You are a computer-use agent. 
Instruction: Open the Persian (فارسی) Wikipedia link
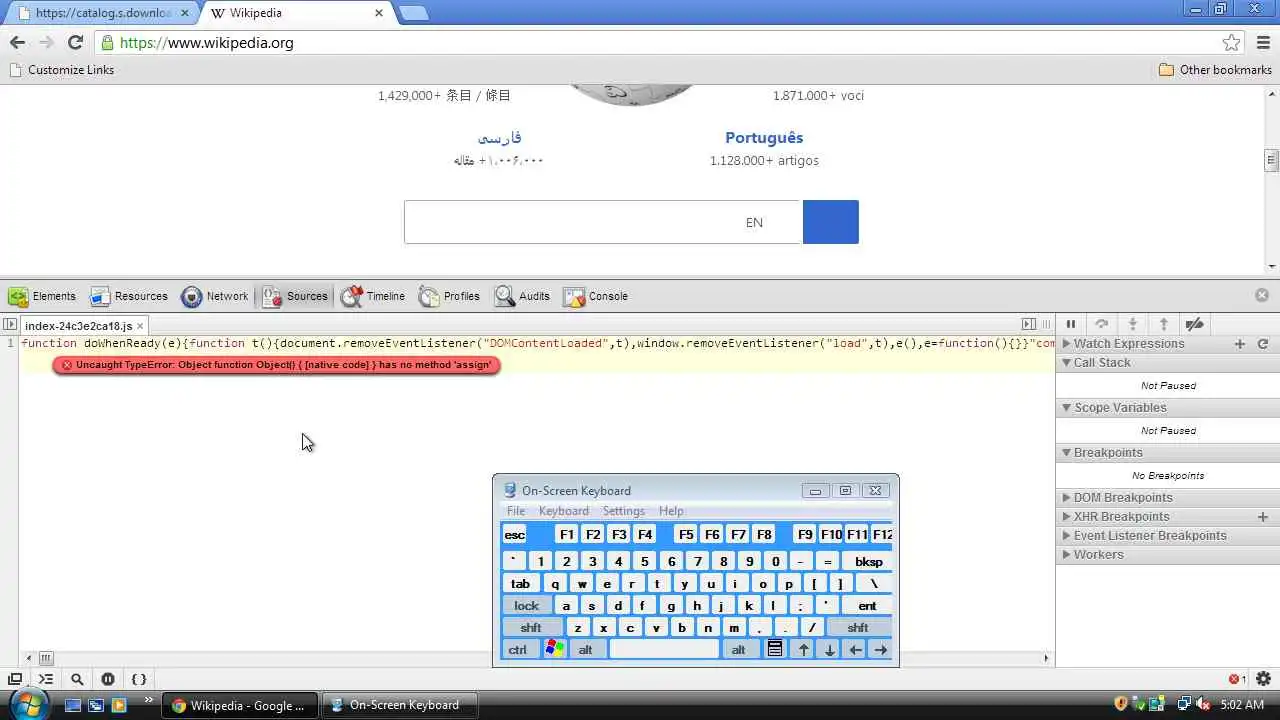point(499,138)
